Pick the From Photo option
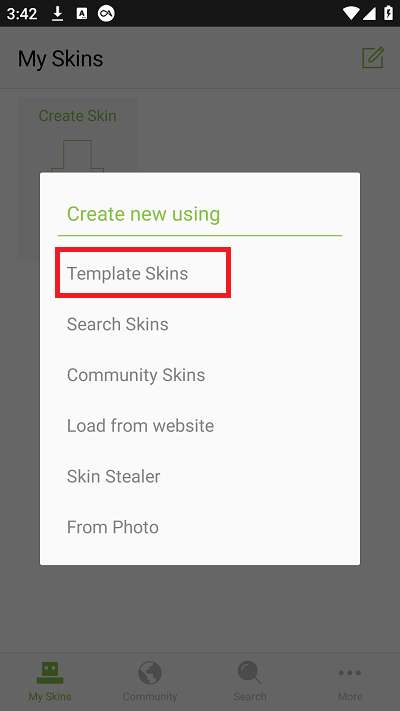Viewport: 400px width, 711px height. [x=113, y=527]
